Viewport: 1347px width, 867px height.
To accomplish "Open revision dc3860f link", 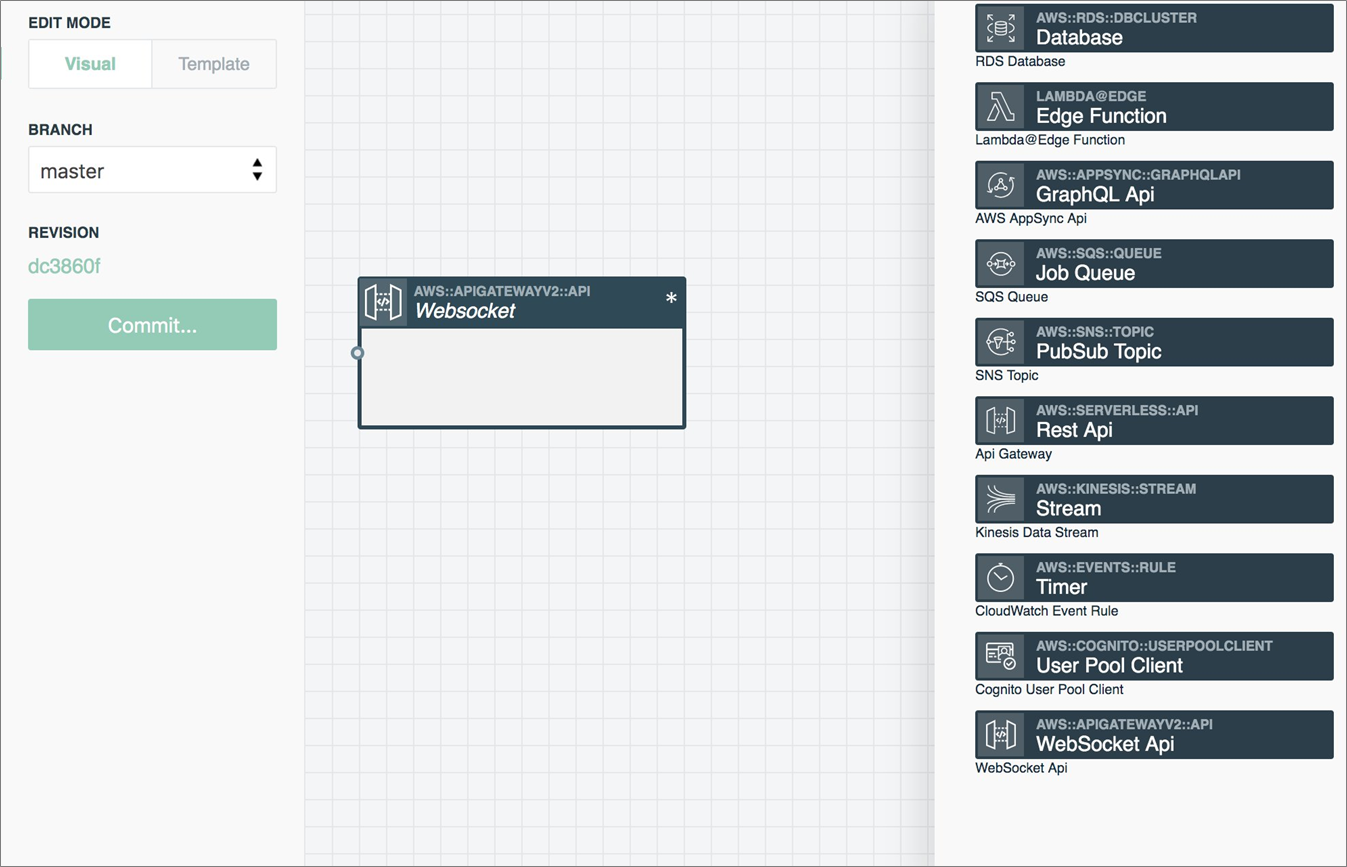I will tap(64, 267).
